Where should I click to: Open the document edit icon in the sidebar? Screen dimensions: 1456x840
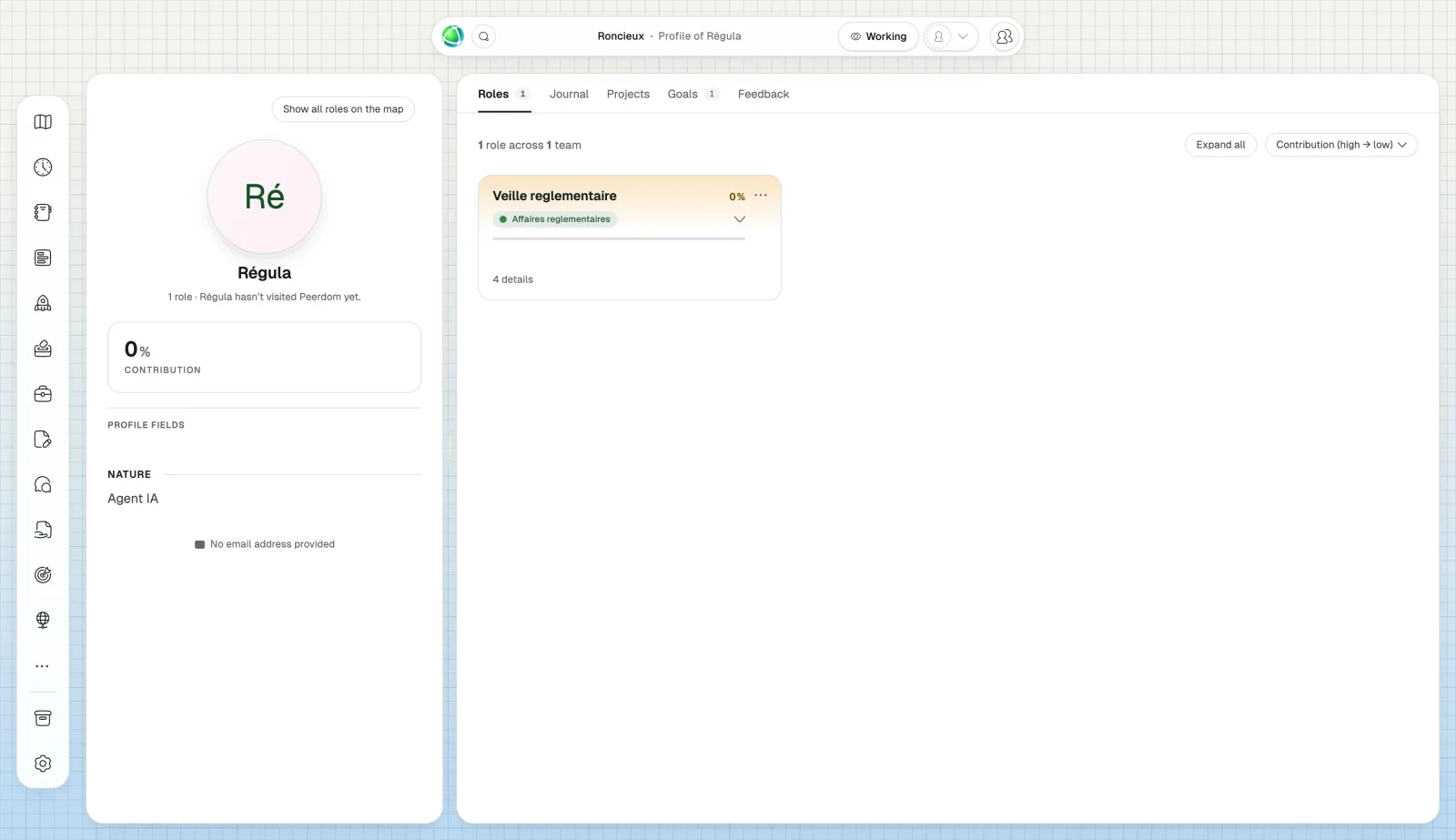click(43, 440)
